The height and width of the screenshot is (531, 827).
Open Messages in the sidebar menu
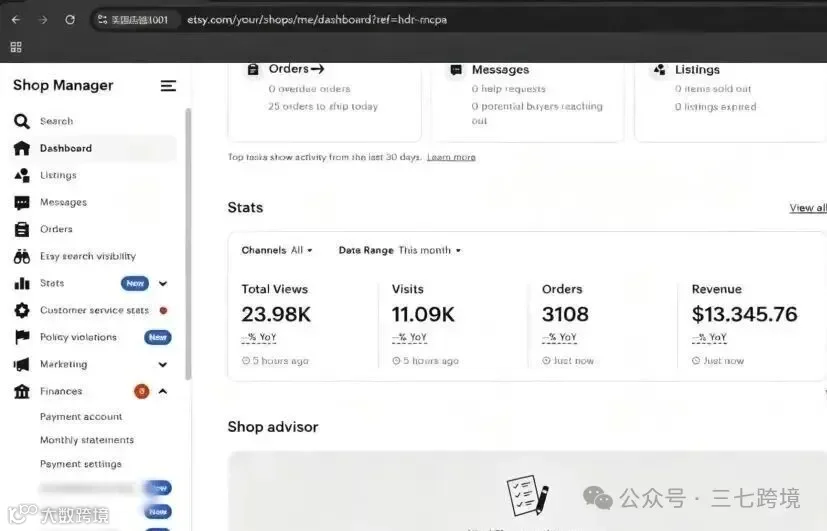[x=63, y=202]
